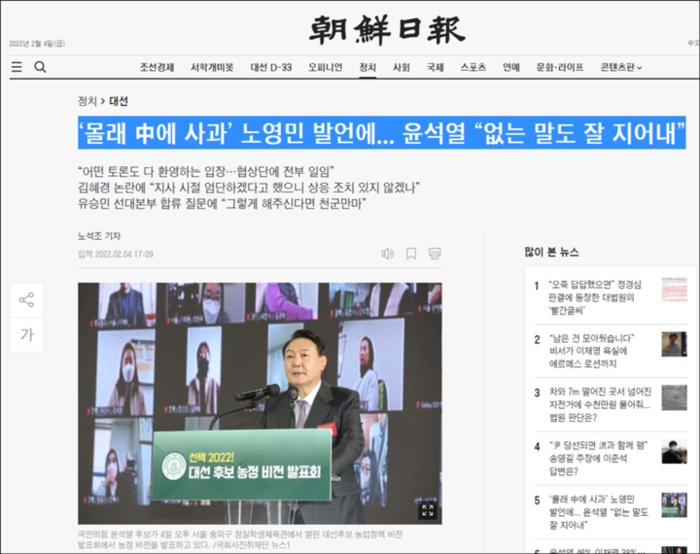Open the hamburger menu icon
Screen dimensions: 700x554
tap(16, 67)
